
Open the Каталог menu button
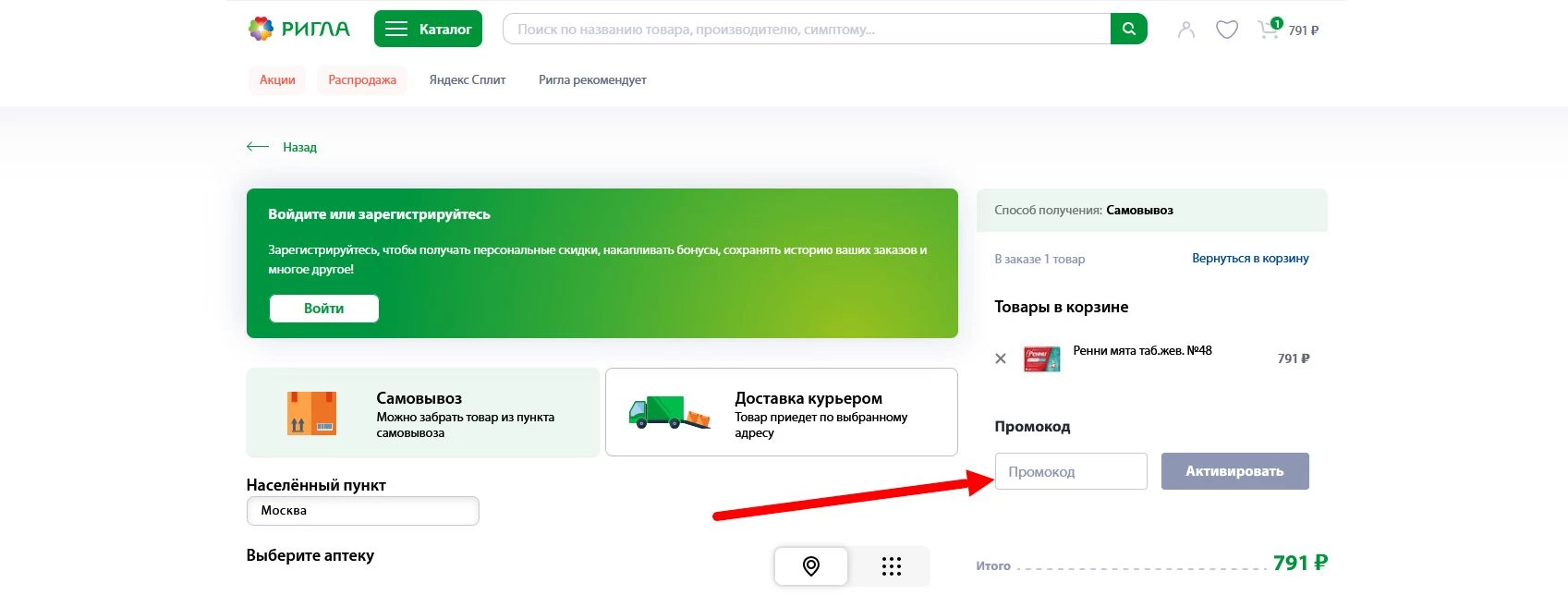(428, 30)
